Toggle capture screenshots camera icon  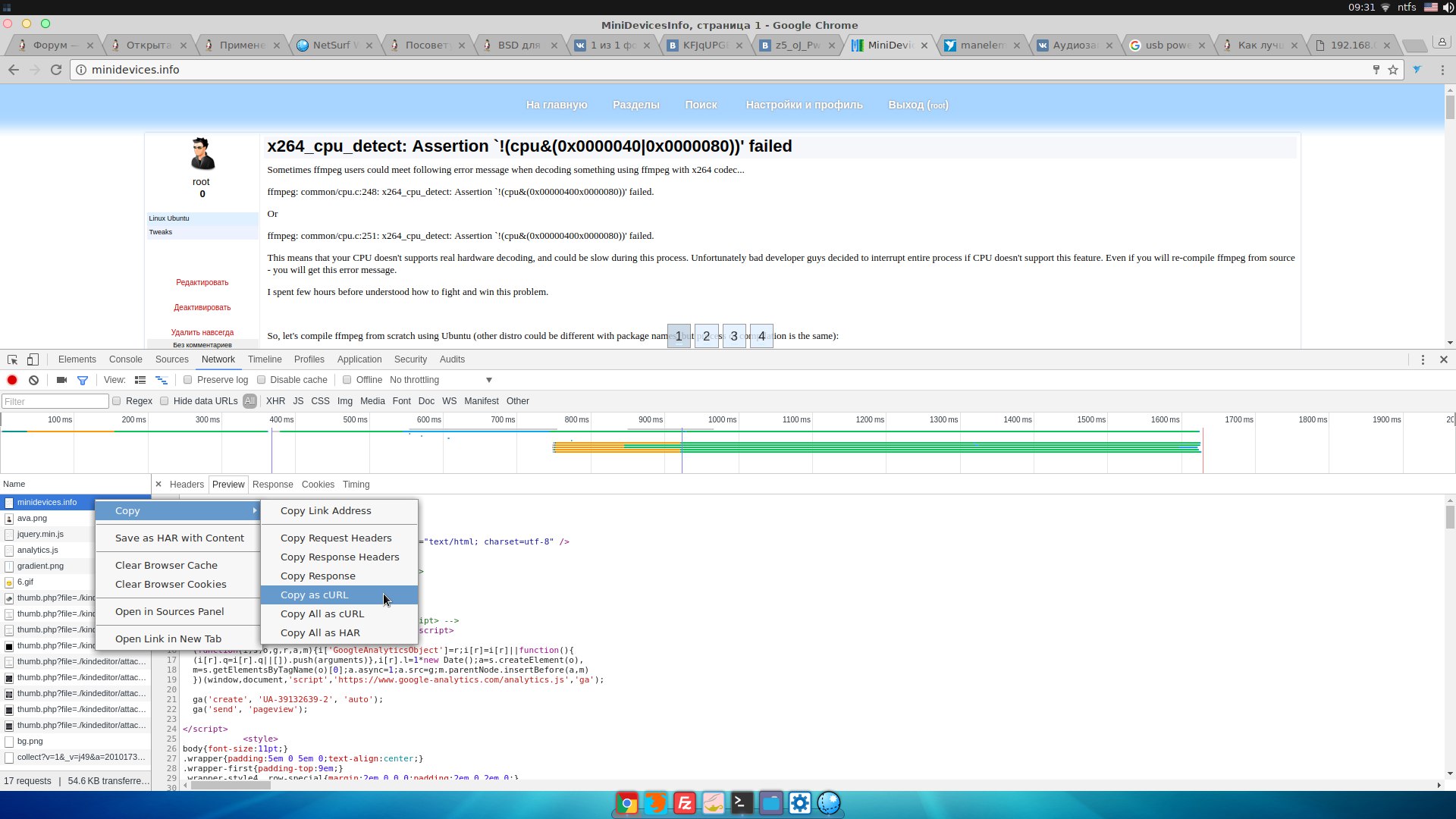pyautogui.click(x=61, y=380)
